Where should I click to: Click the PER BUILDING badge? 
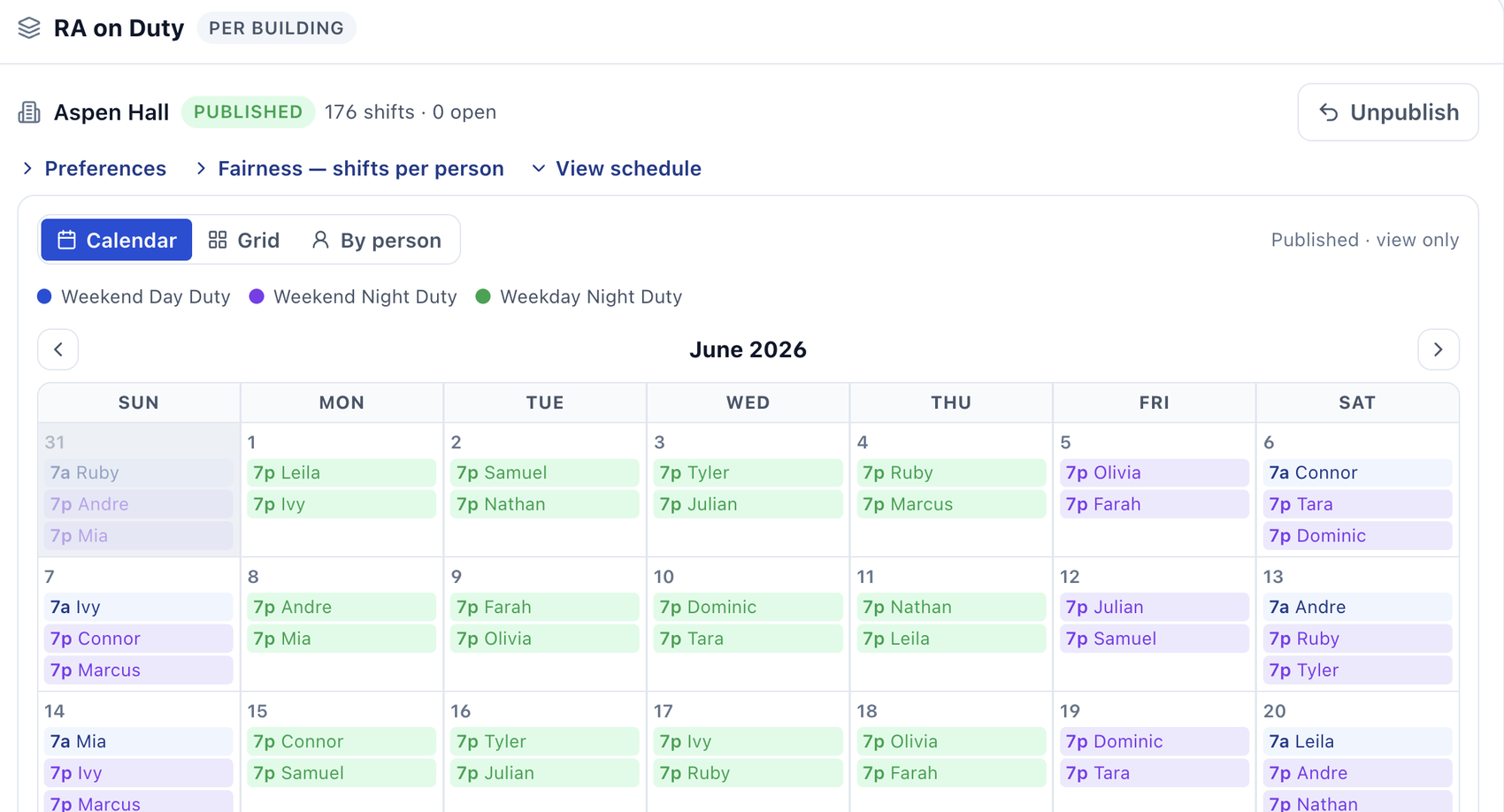click(276, 28)
